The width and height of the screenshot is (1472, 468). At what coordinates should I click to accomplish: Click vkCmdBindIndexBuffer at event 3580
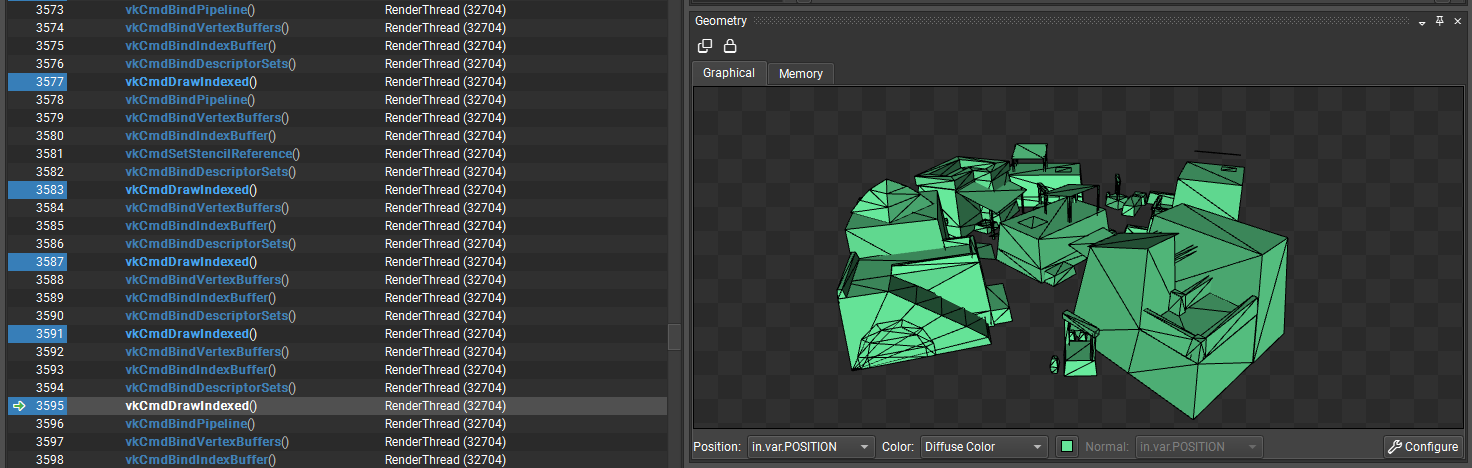[200, 136]
